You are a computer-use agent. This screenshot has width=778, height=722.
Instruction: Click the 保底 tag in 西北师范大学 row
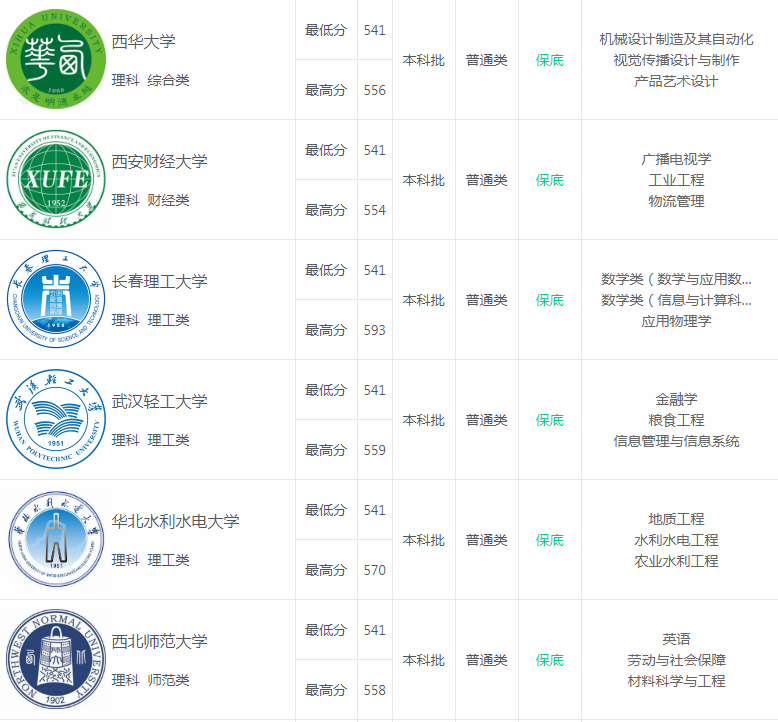pyautogui.click(x=549, y=660)
